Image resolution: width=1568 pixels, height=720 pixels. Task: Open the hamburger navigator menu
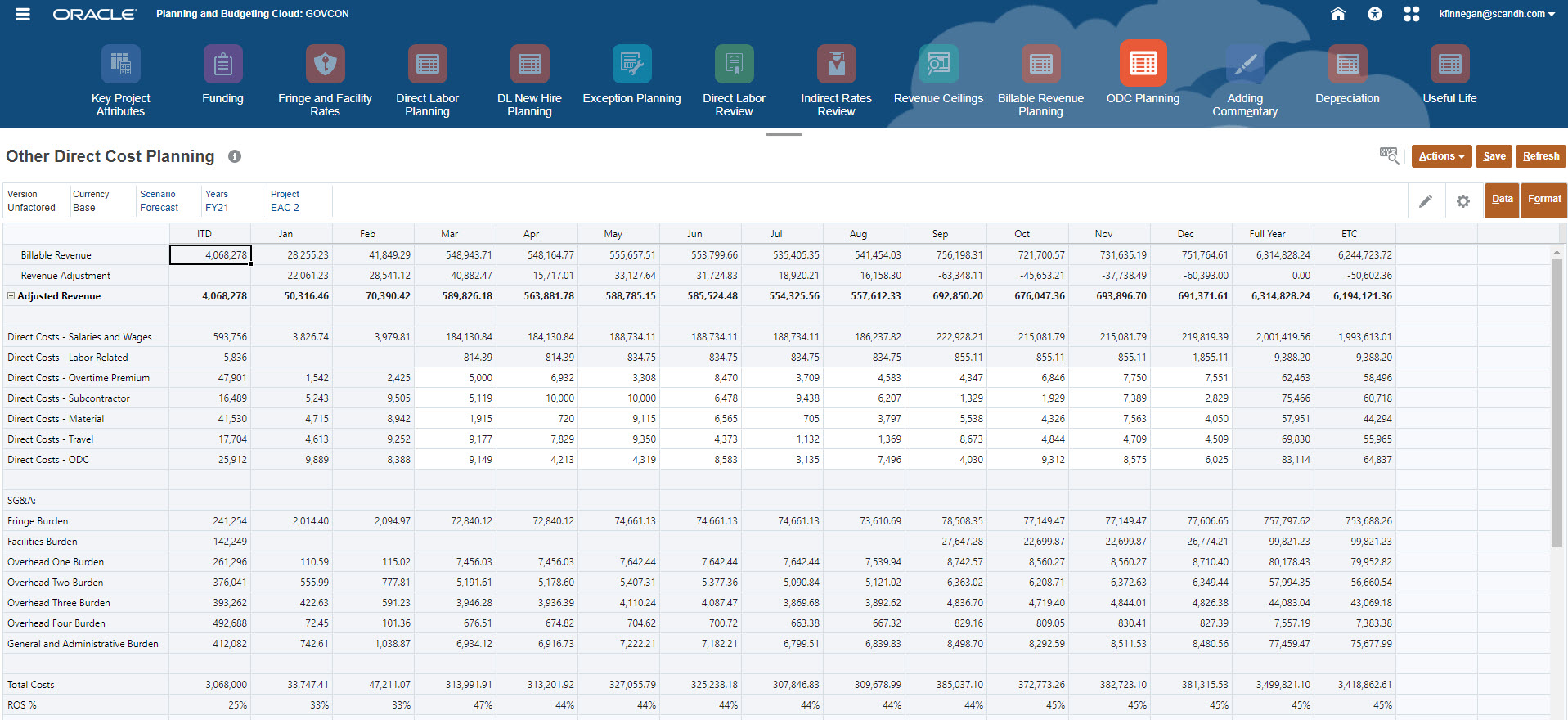click(23, 14)
